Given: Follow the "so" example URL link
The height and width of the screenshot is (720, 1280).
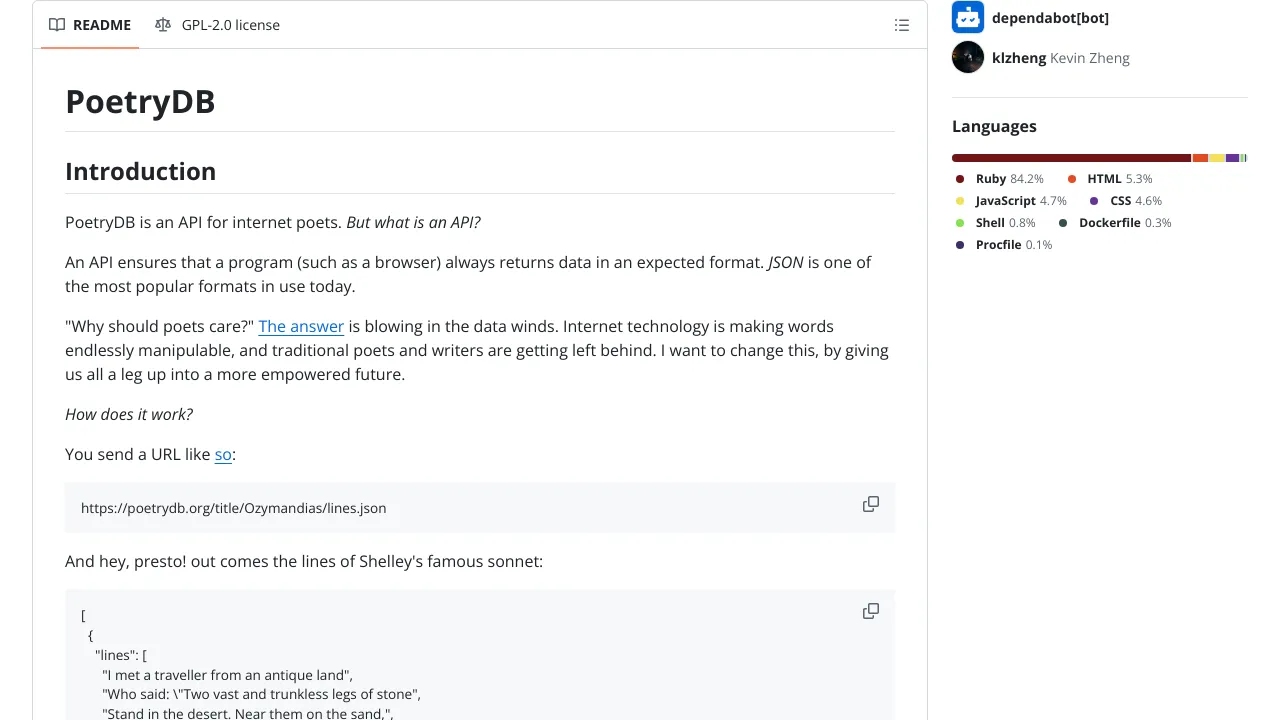Looking at the screenshot, I should (223, 454).
